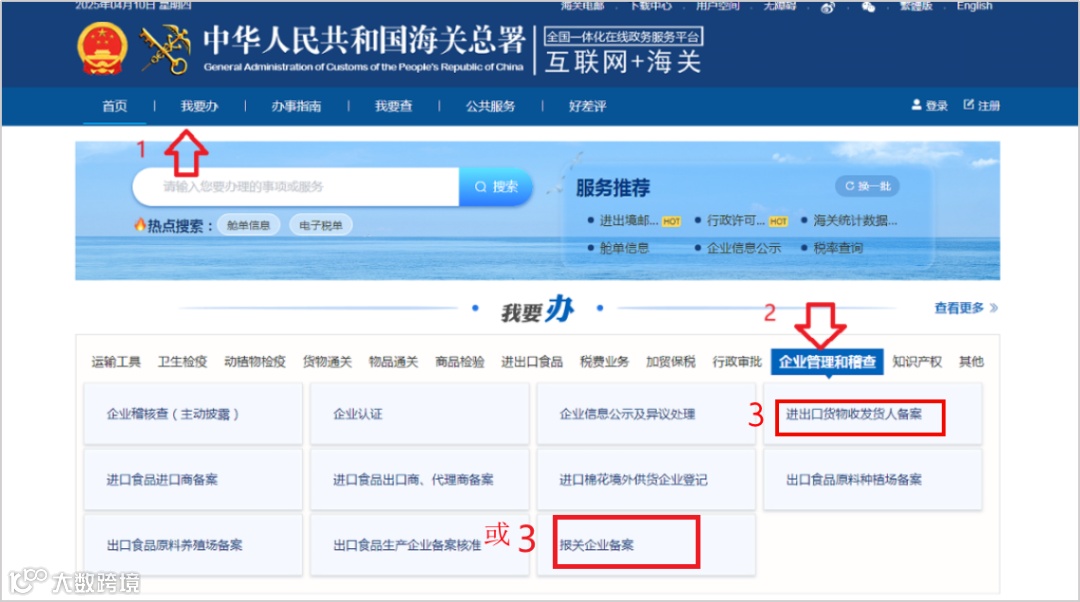Open 出口食品原料养殖场备案 card
The height and width of the screenshot is (602, 1080).
(x=193, y=546)
